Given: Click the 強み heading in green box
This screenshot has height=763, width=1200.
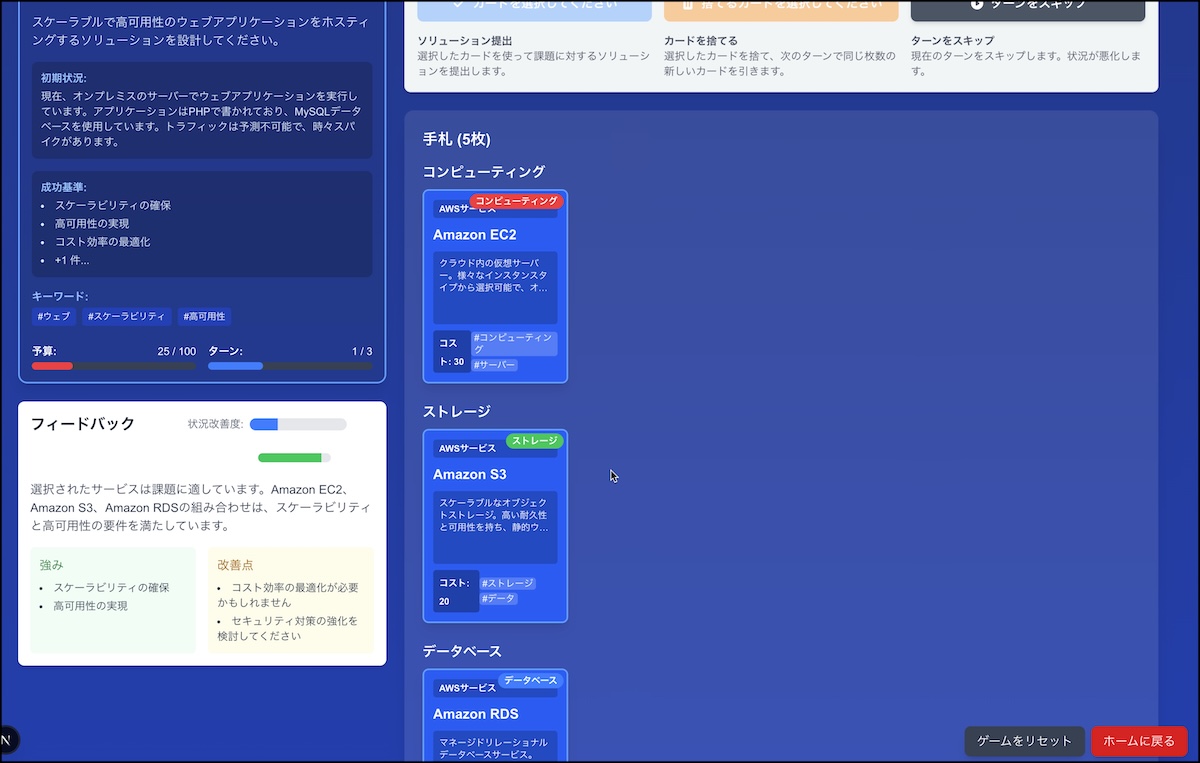Looking at the screenshot, I should 51,565.
